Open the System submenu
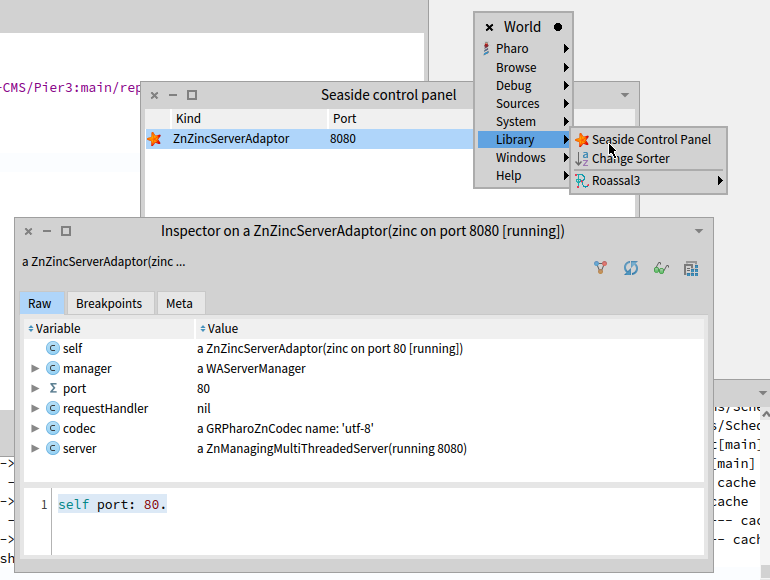Image resolution: width=770 pixels, height=580 pixels. point(523,121)
